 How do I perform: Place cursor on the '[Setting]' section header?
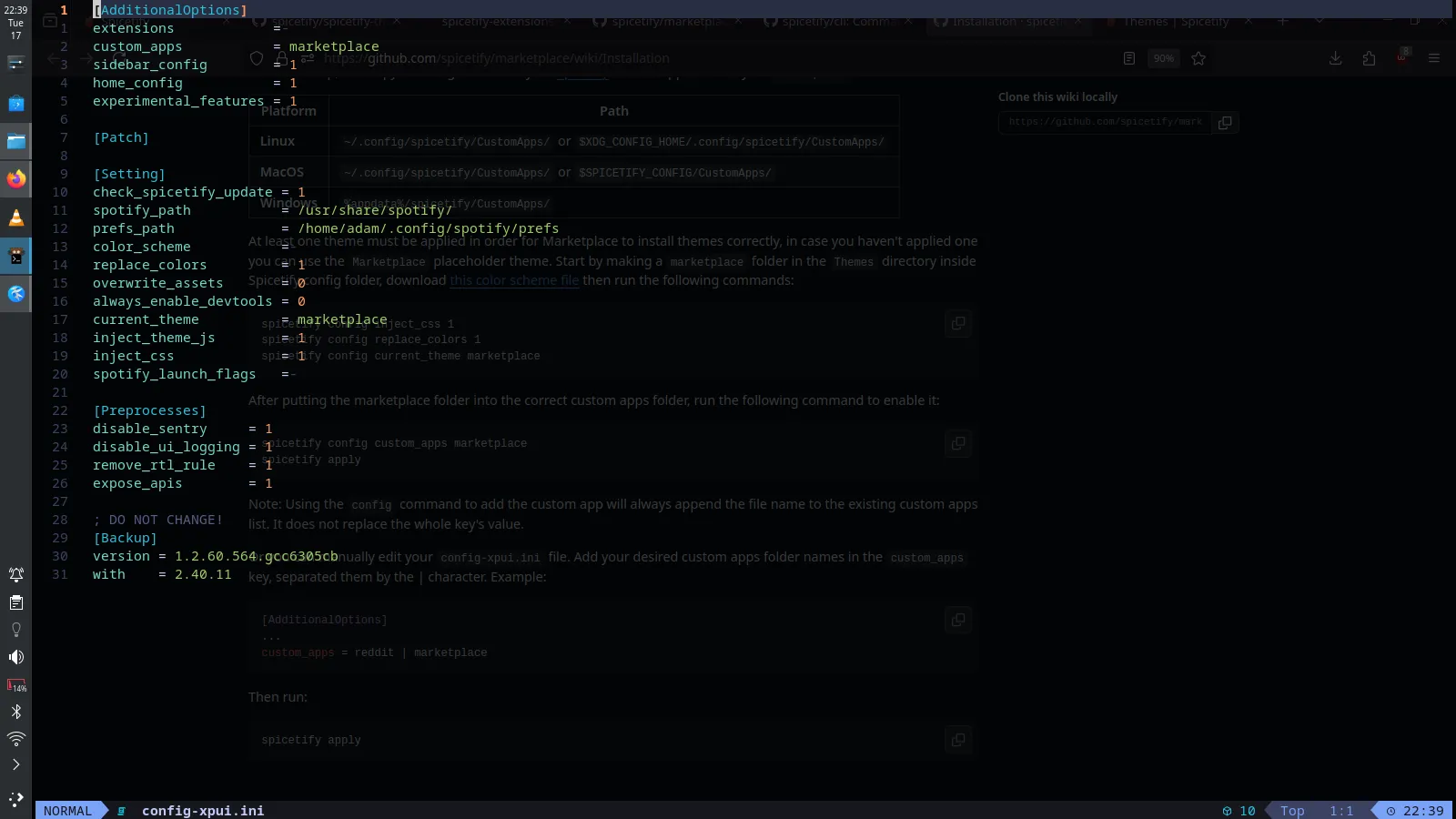tap(129, 174)
